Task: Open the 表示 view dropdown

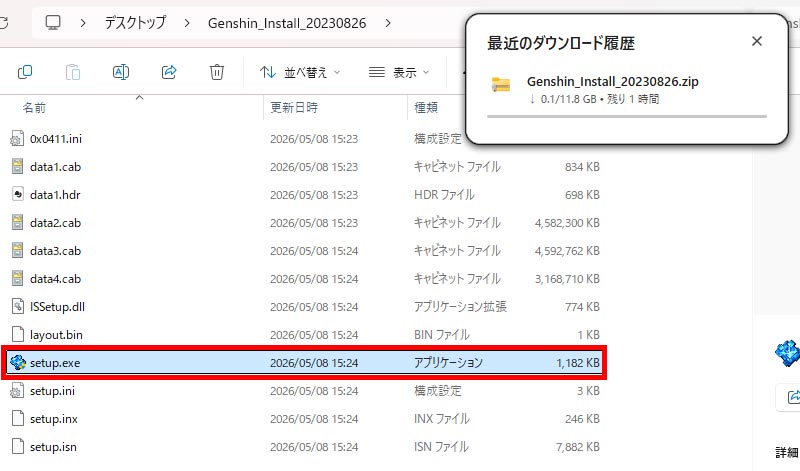Action: pyautogui.click(x=399, y=72)
